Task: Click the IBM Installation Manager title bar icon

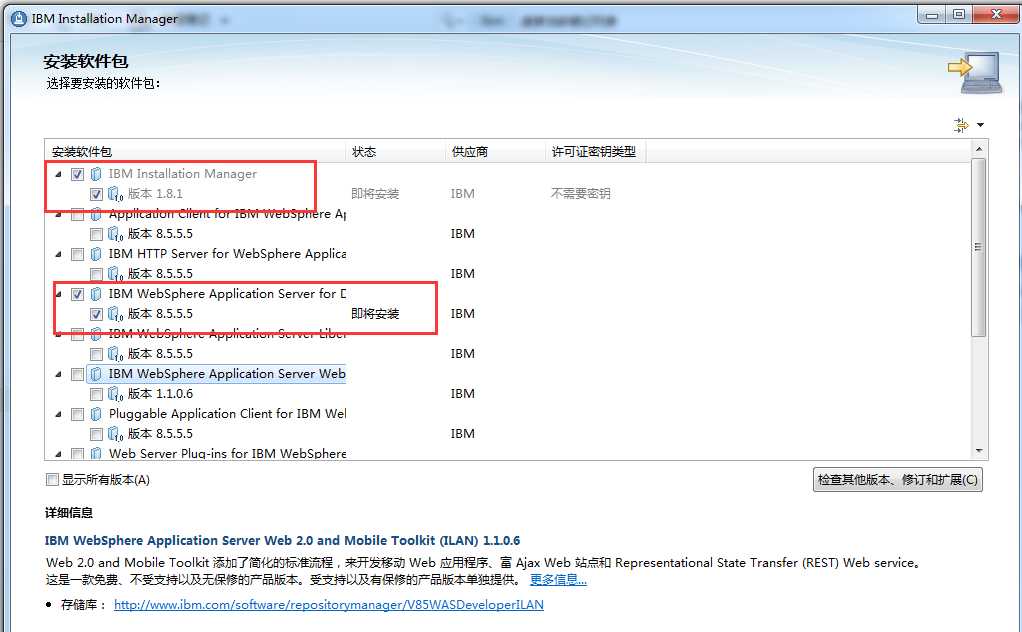Action: click(20, 19)
